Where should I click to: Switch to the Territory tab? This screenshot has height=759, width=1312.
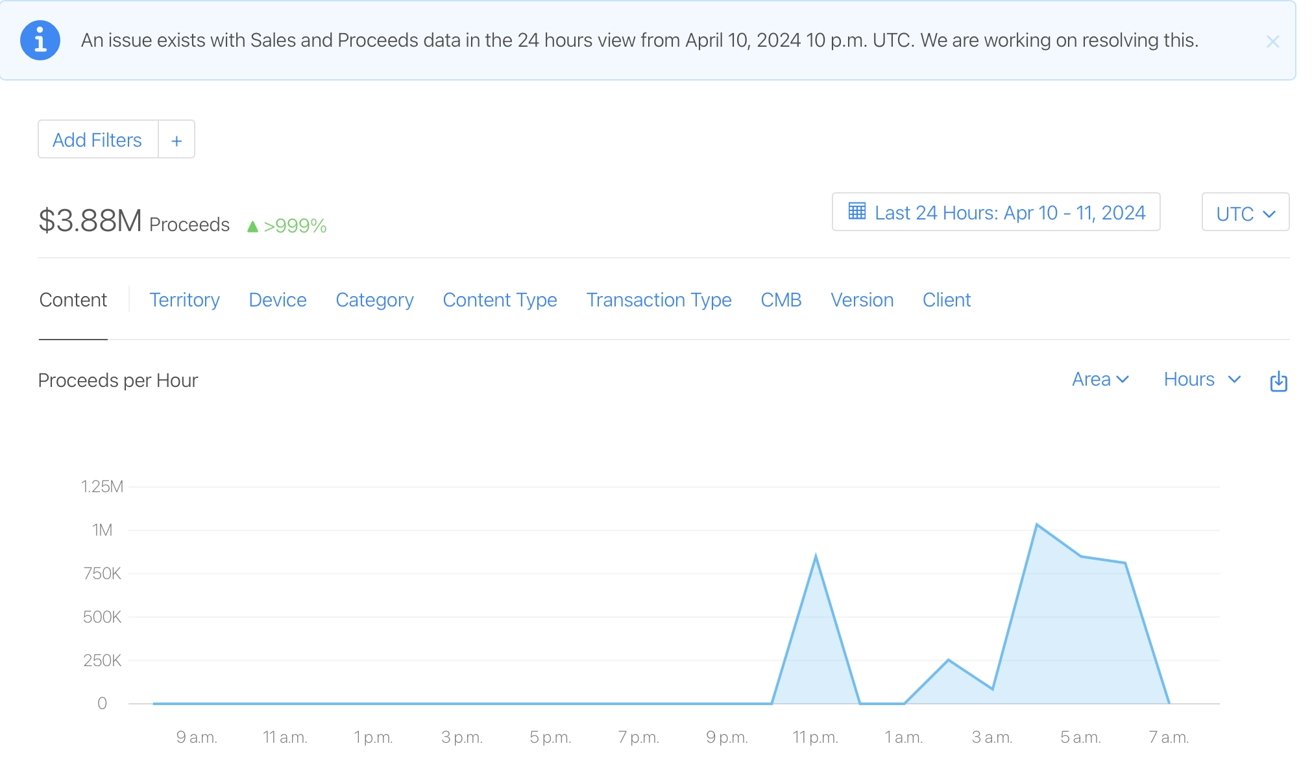coord(184,300)
